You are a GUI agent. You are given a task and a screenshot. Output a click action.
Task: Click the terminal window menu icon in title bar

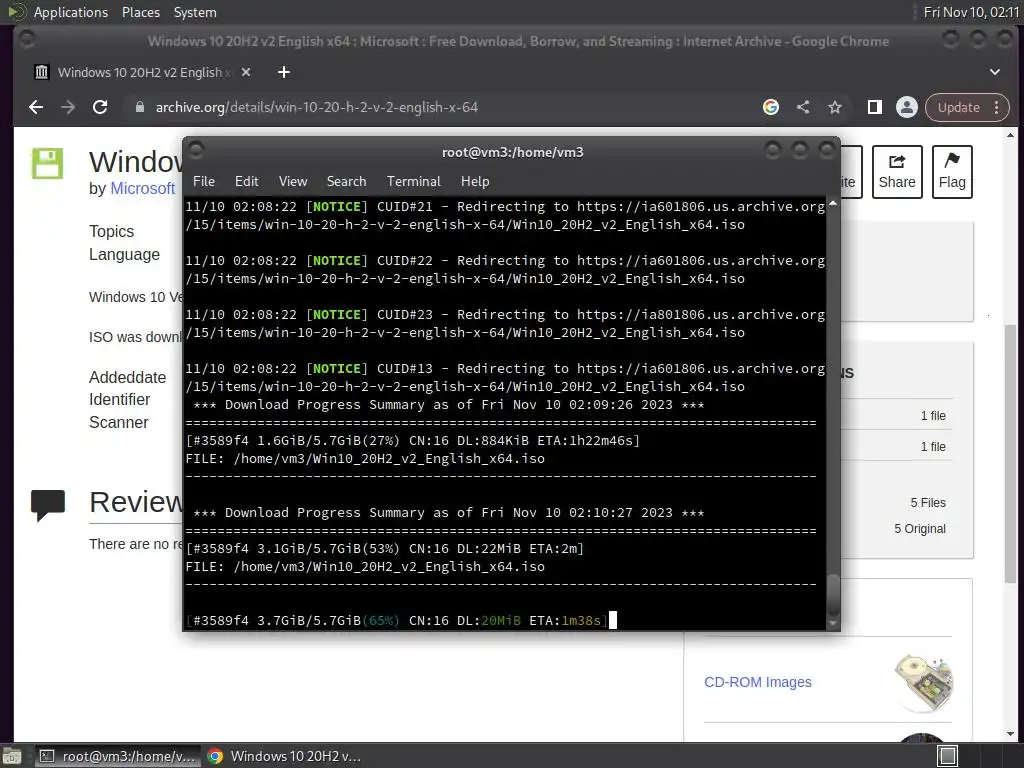coord(196,151)
